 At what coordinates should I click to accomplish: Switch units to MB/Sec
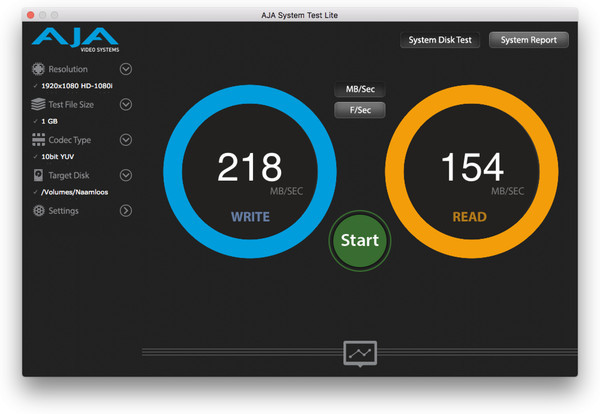point(360,89)
